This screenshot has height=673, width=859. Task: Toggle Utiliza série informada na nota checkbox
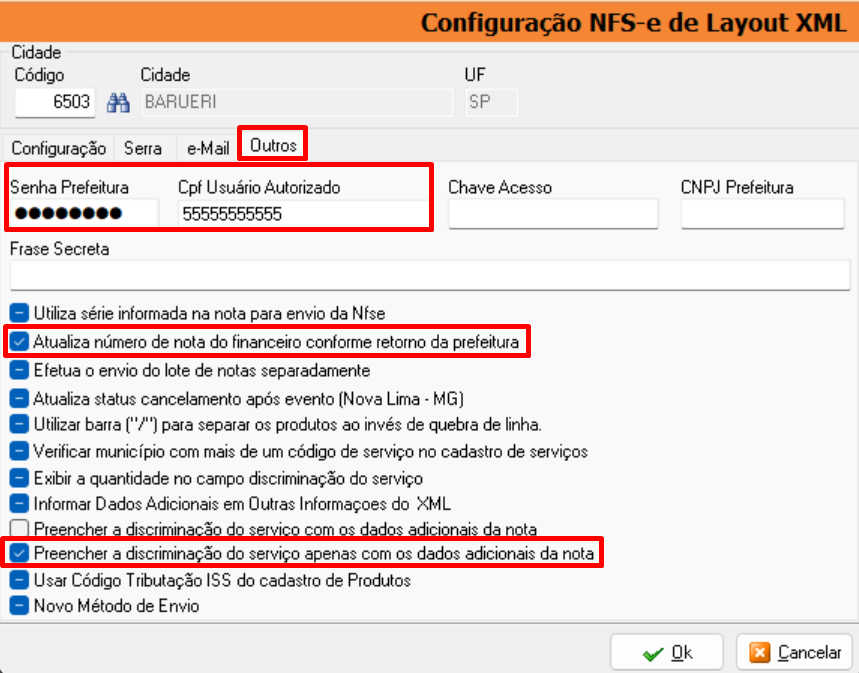[x=19, y=313]
